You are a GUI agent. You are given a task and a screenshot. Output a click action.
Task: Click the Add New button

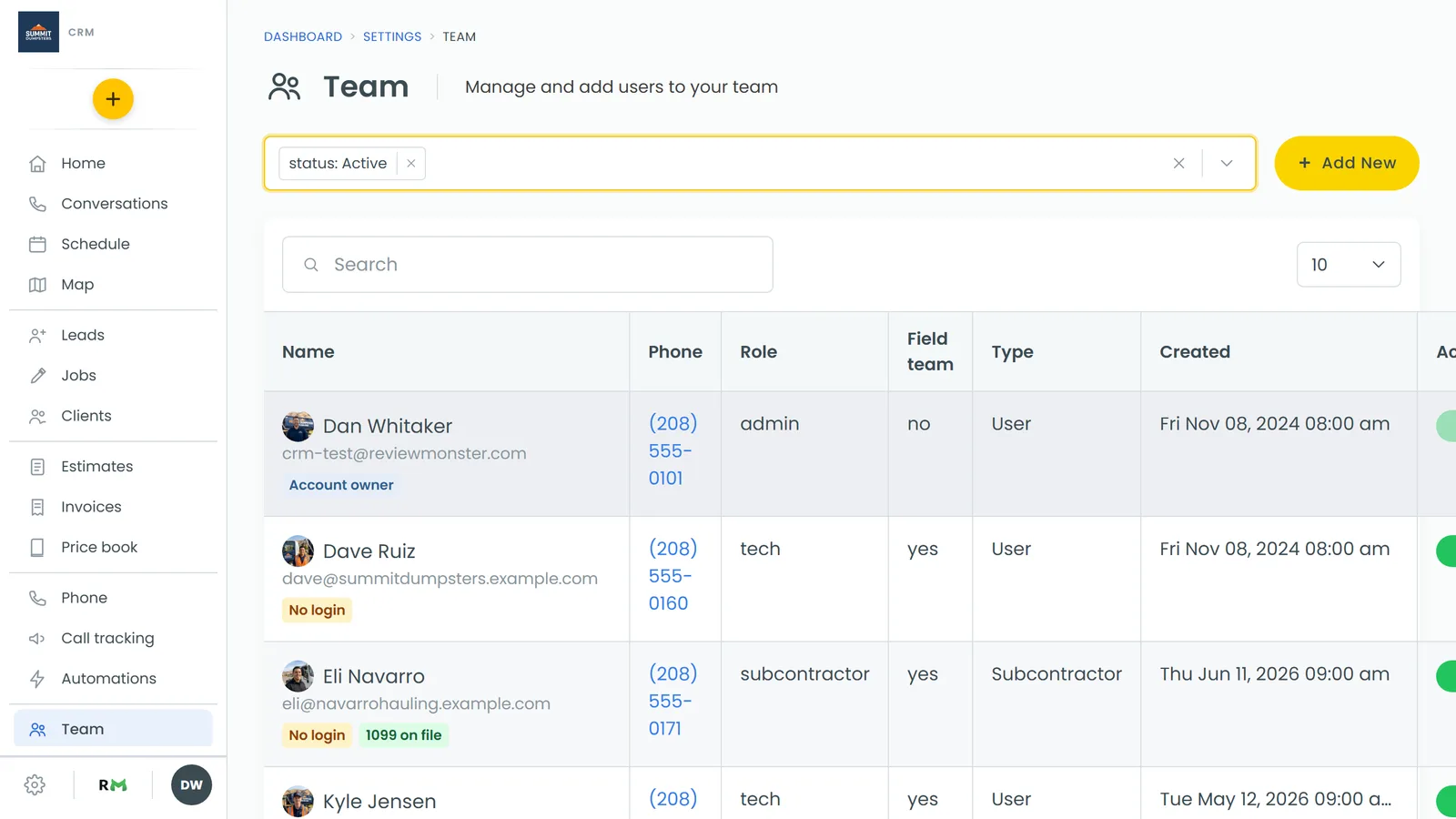pyautogui.click(x=1347, y=163)
